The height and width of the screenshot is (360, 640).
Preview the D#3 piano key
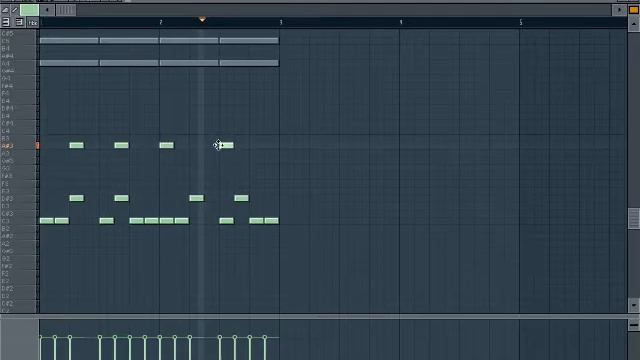tap(19, 198)
